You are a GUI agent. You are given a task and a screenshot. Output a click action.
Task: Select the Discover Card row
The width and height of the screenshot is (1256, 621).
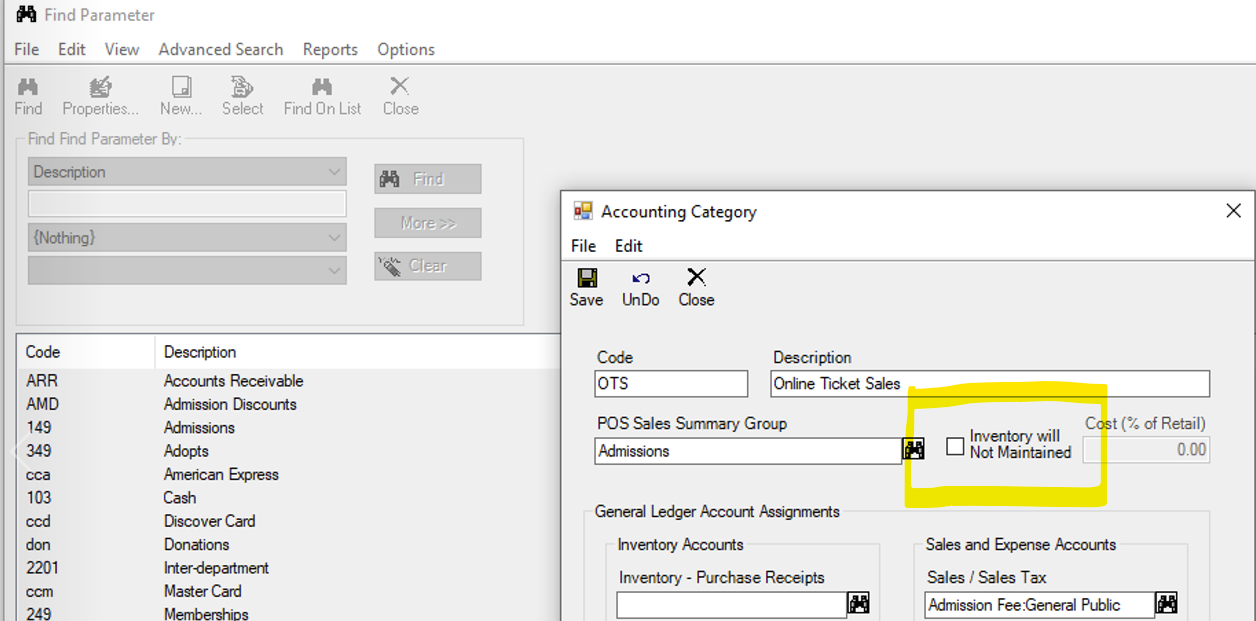pos(289,521)
